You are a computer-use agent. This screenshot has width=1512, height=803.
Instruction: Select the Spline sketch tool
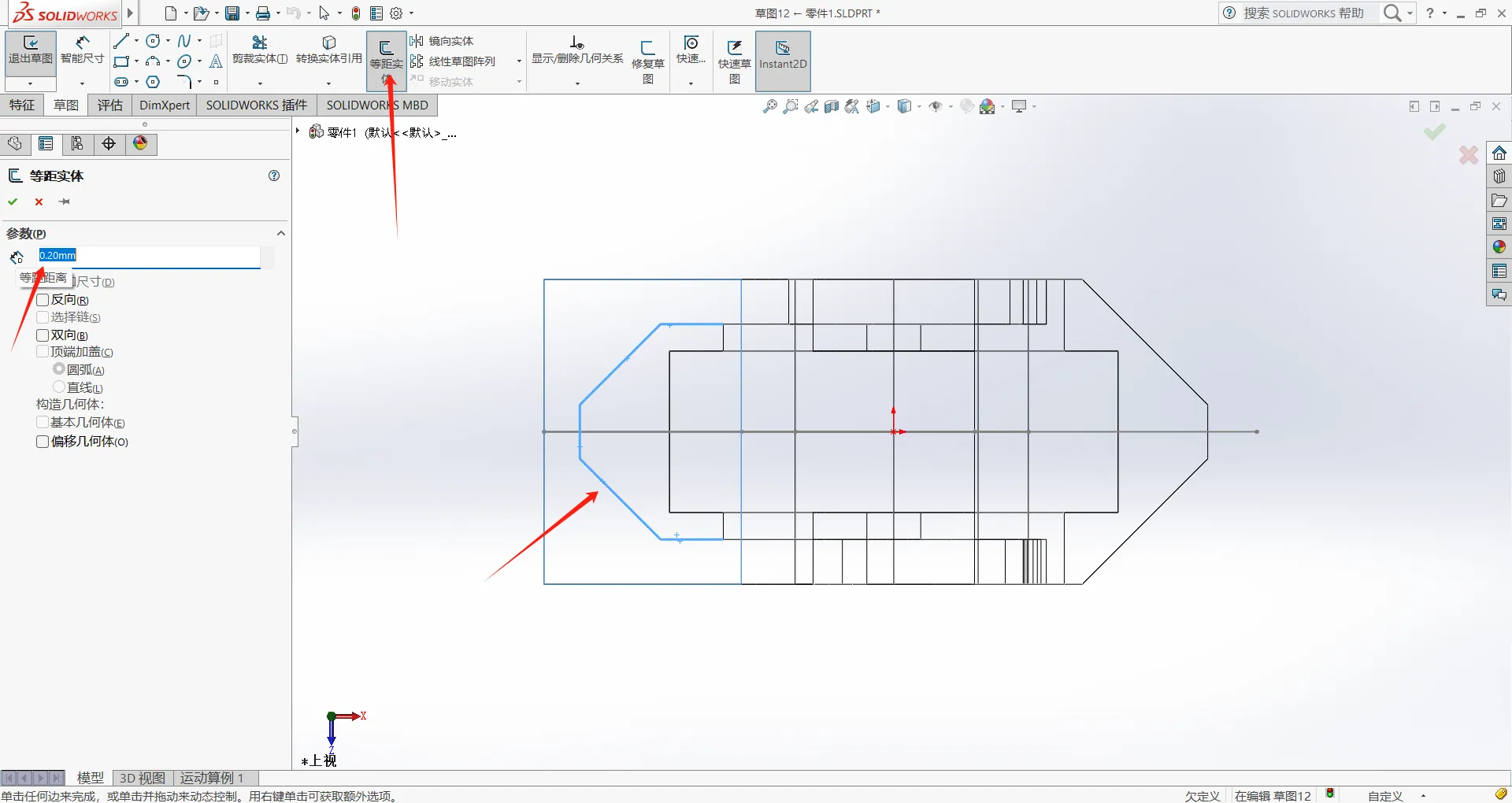(x=184, y=41)
